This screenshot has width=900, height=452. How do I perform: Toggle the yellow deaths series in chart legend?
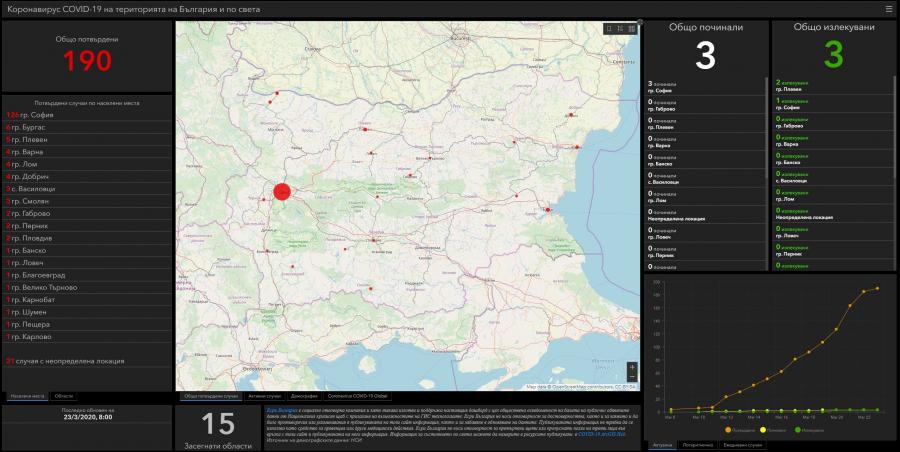[762, 430]
